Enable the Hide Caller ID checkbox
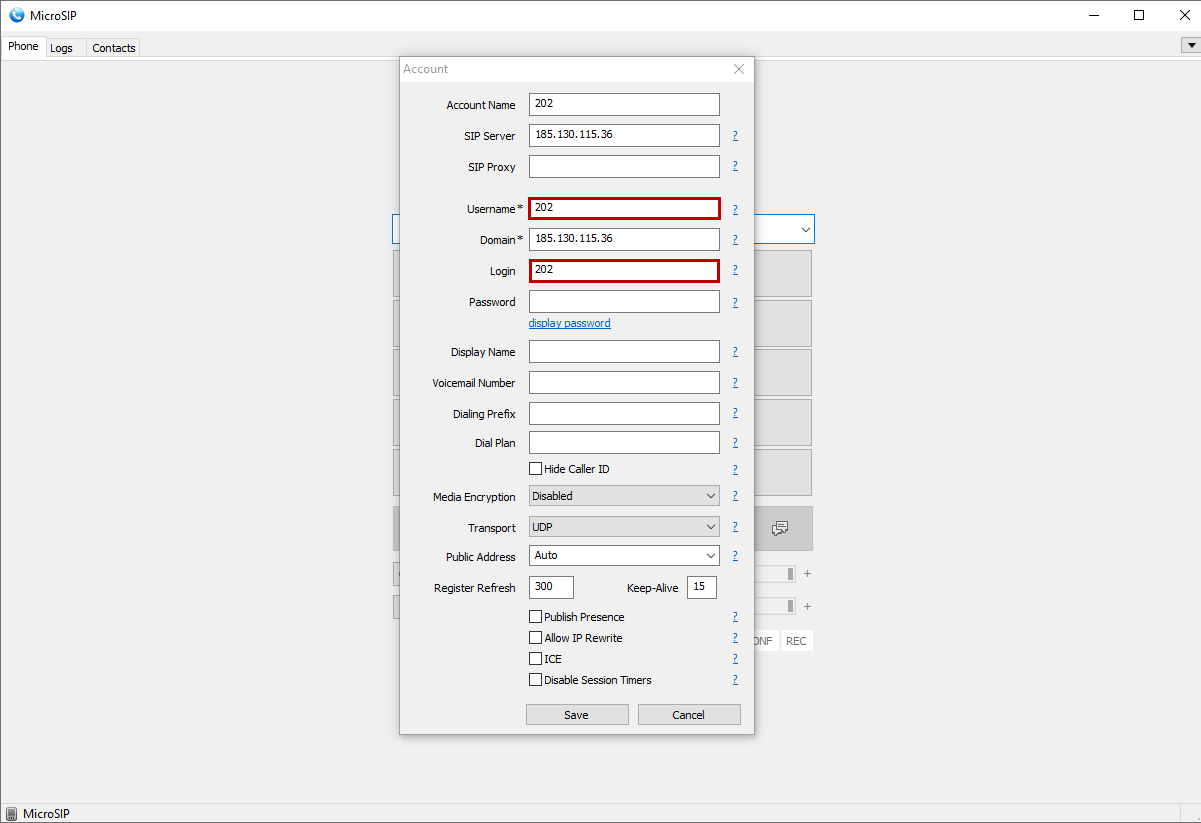This screenshot has height=823, width=1201. click(536, 469)
